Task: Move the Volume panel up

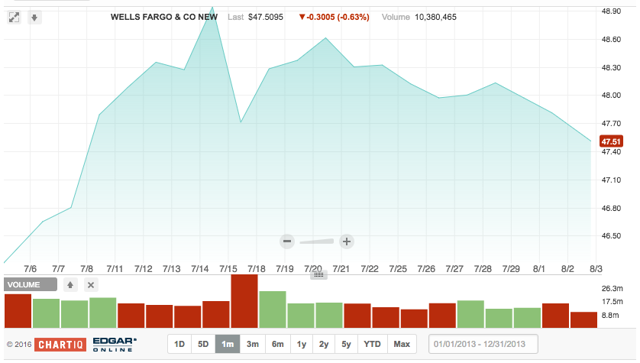Action: click(70, 285)
